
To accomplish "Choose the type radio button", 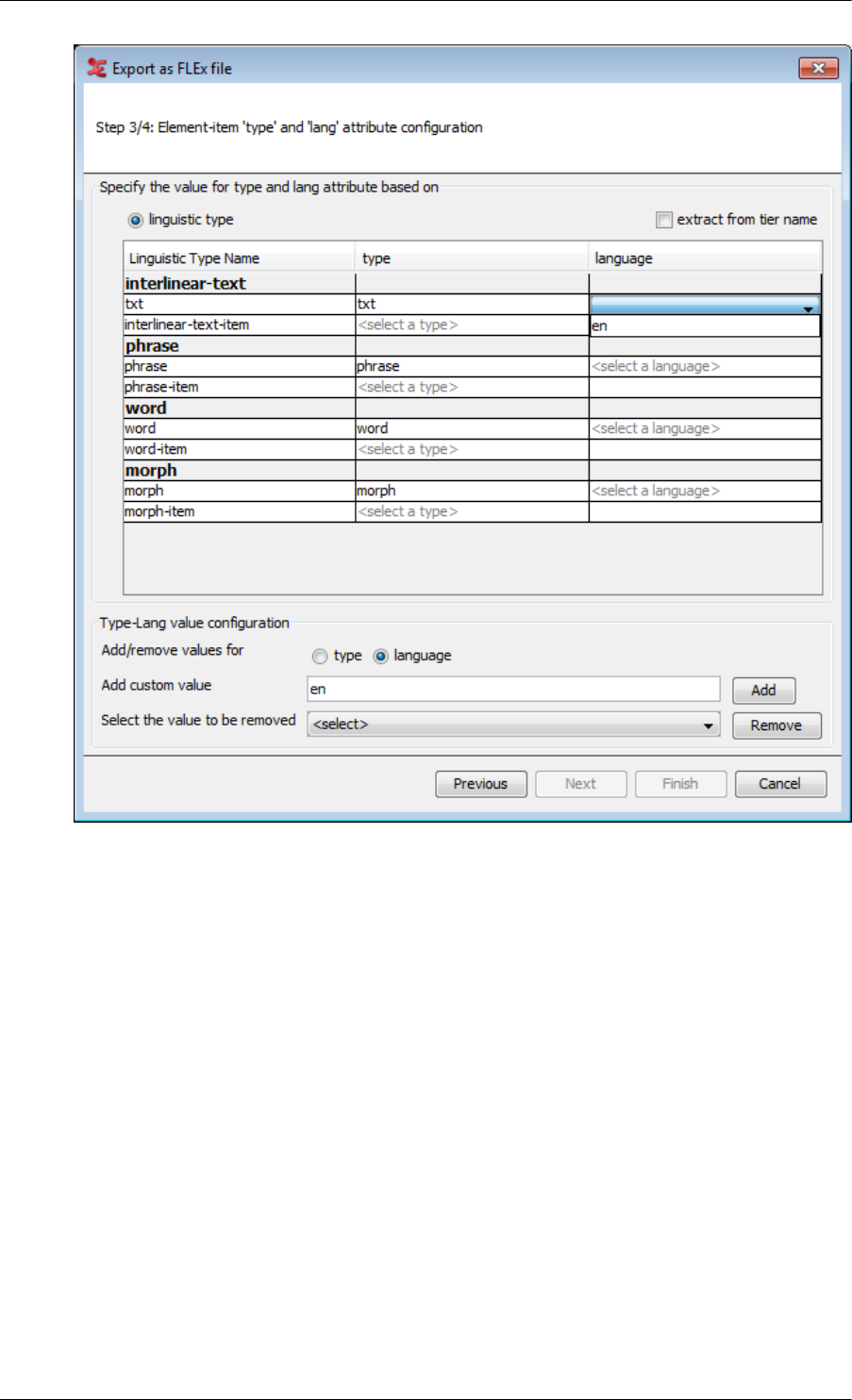I will [320, 657].
